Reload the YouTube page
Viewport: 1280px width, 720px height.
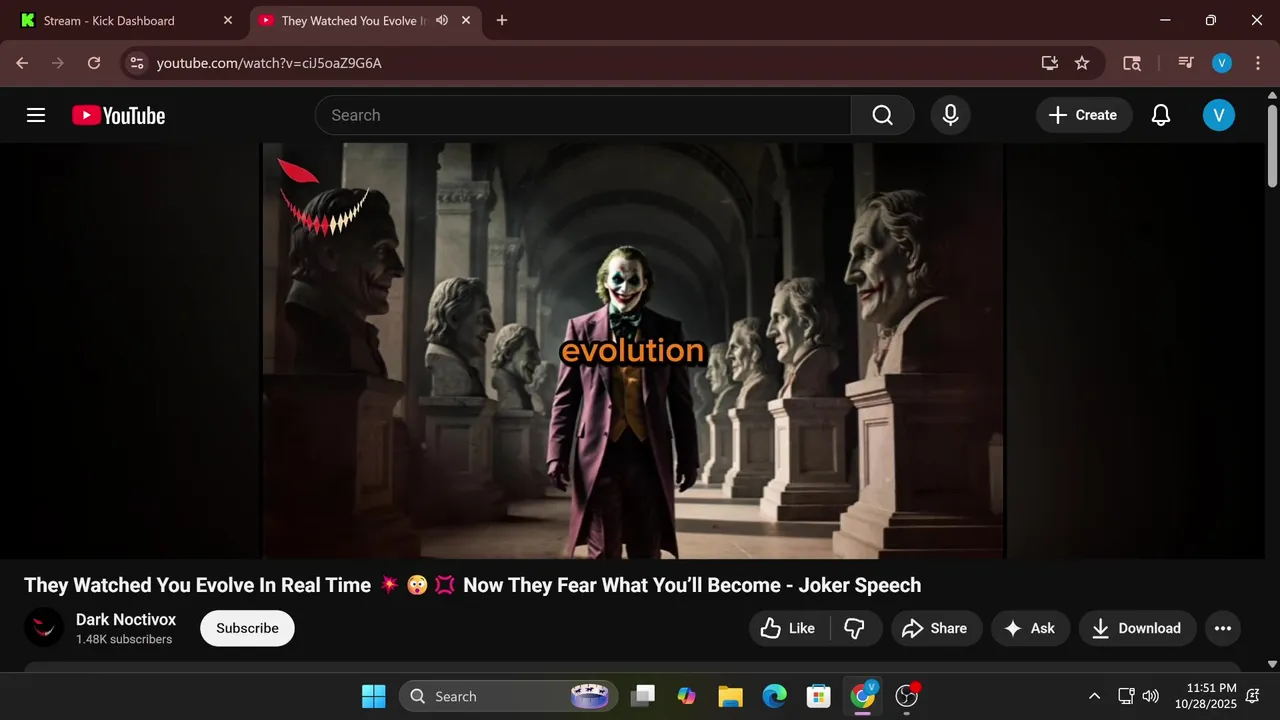(x=94, y=63)
